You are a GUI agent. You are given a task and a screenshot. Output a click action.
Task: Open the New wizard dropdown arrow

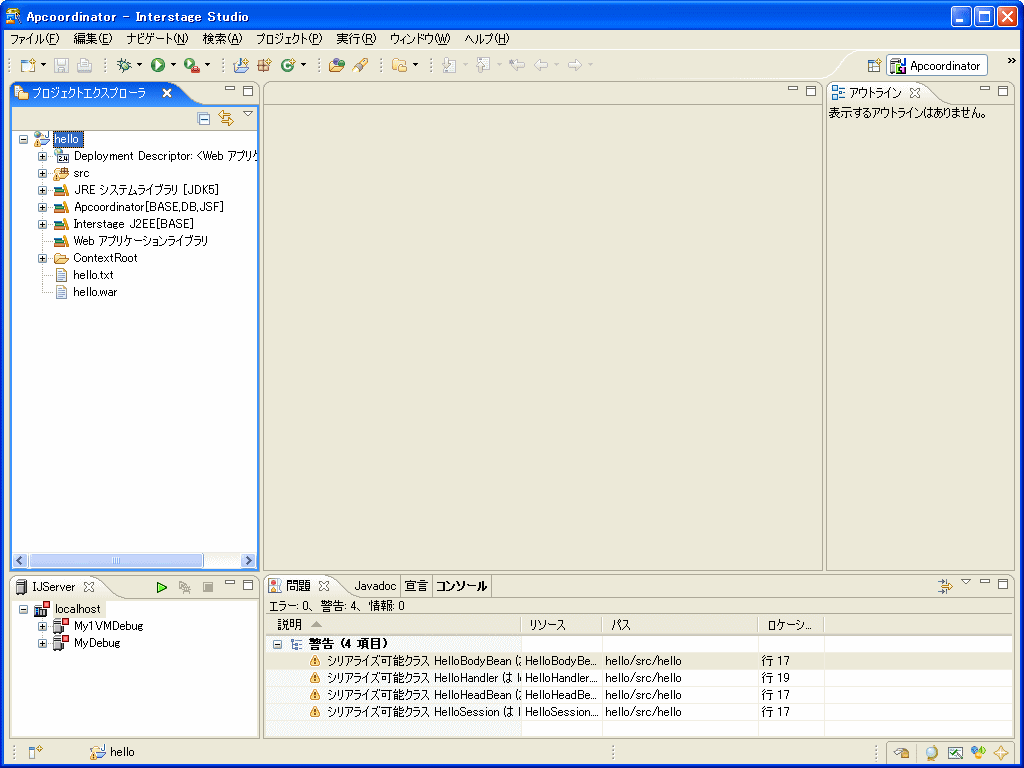[43, 65]
